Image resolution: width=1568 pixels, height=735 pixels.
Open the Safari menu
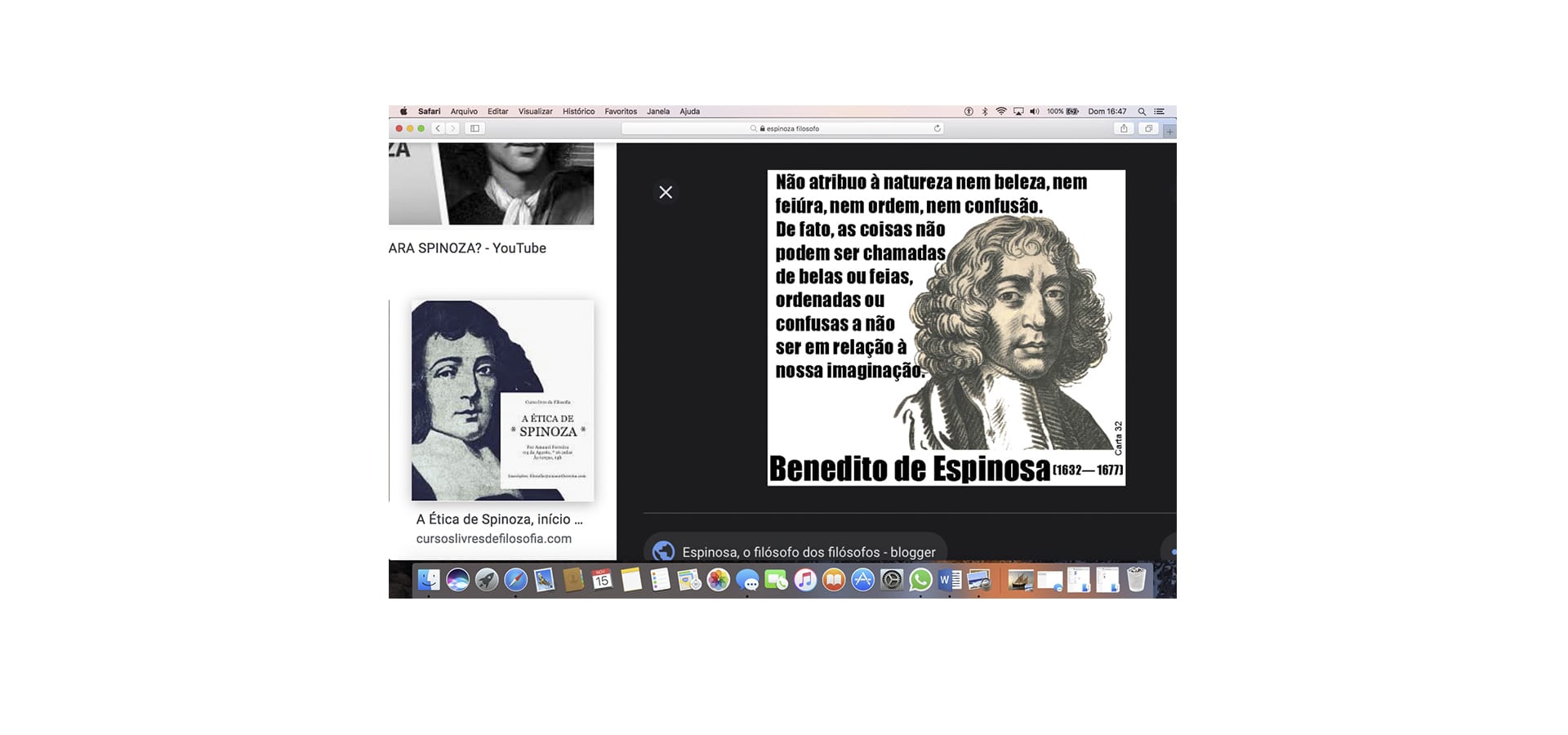(x=429, y=111)
